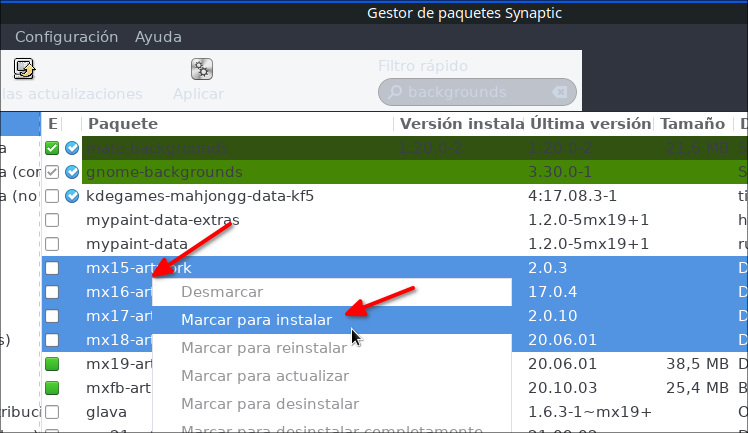
Task: Select the mypaint-data-extras package name
Action: pos(163,220)
